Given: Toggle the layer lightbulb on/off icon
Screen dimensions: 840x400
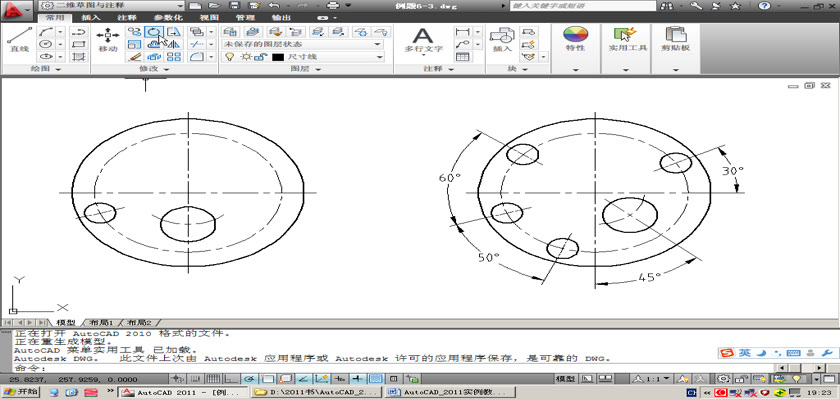Looking at the screenshot, I should 229,58.
